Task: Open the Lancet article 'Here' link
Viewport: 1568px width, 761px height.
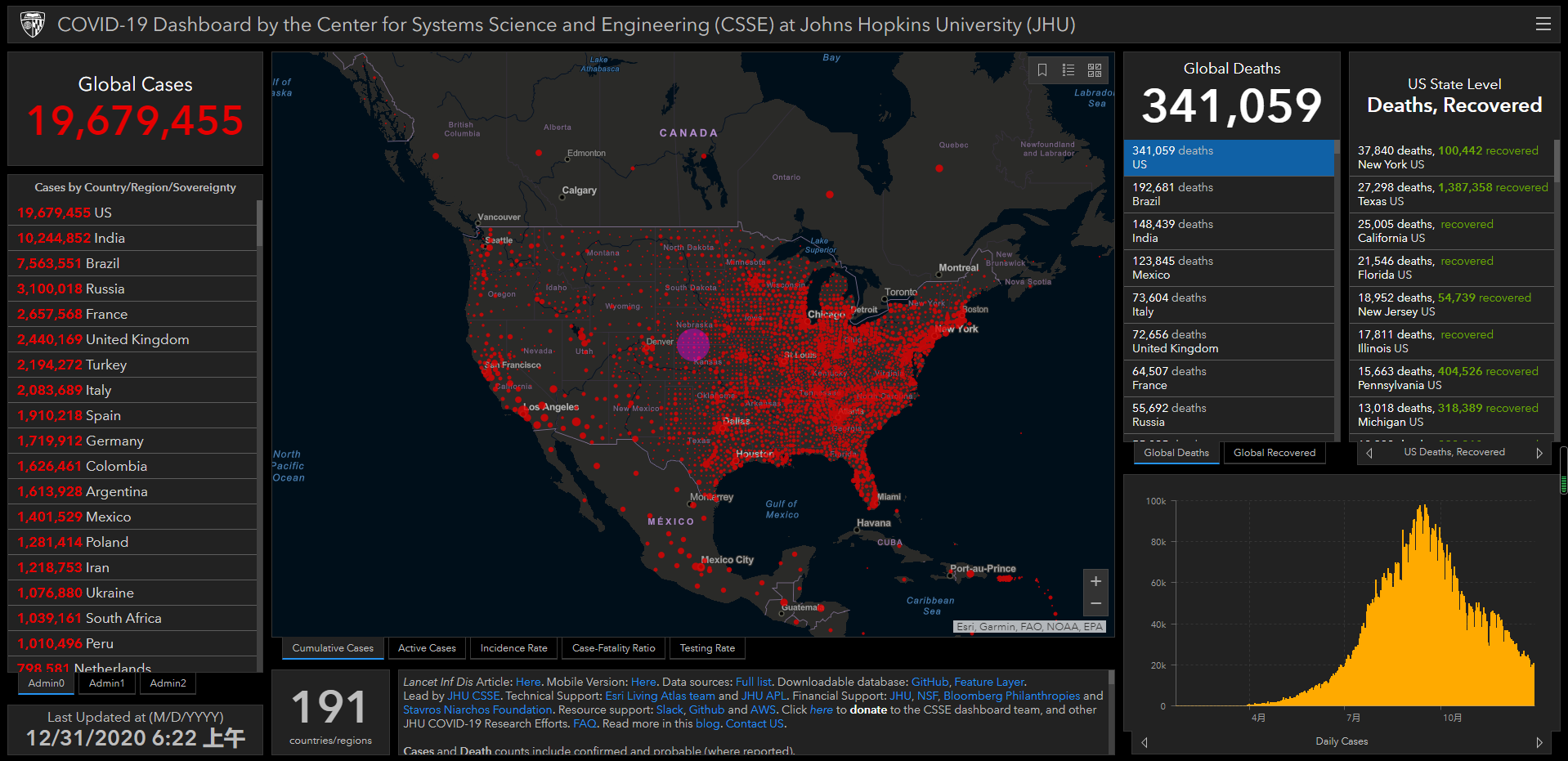Action: click(x=528, y=682)
